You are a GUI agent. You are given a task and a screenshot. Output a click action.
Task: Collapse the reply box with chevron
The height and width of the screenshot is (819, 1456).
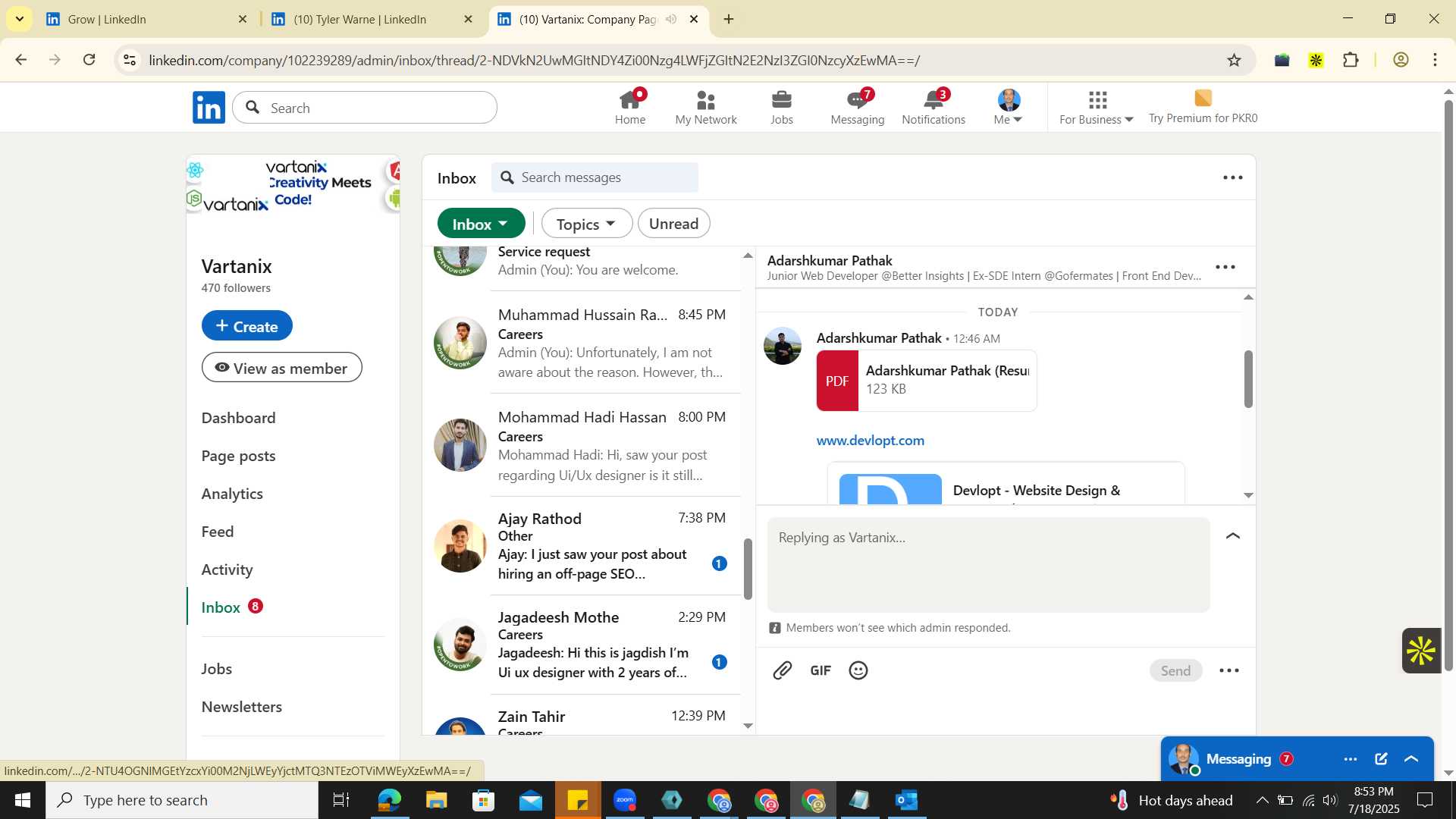(1233, 536)
